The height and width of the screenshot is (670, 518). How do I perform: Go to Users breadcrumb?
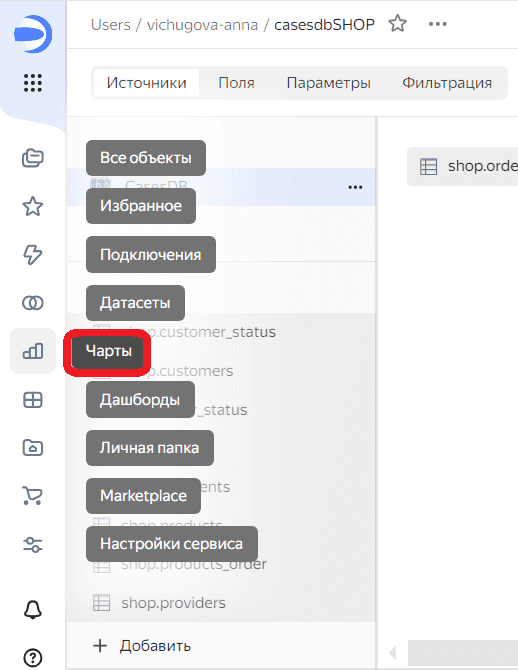111,24
